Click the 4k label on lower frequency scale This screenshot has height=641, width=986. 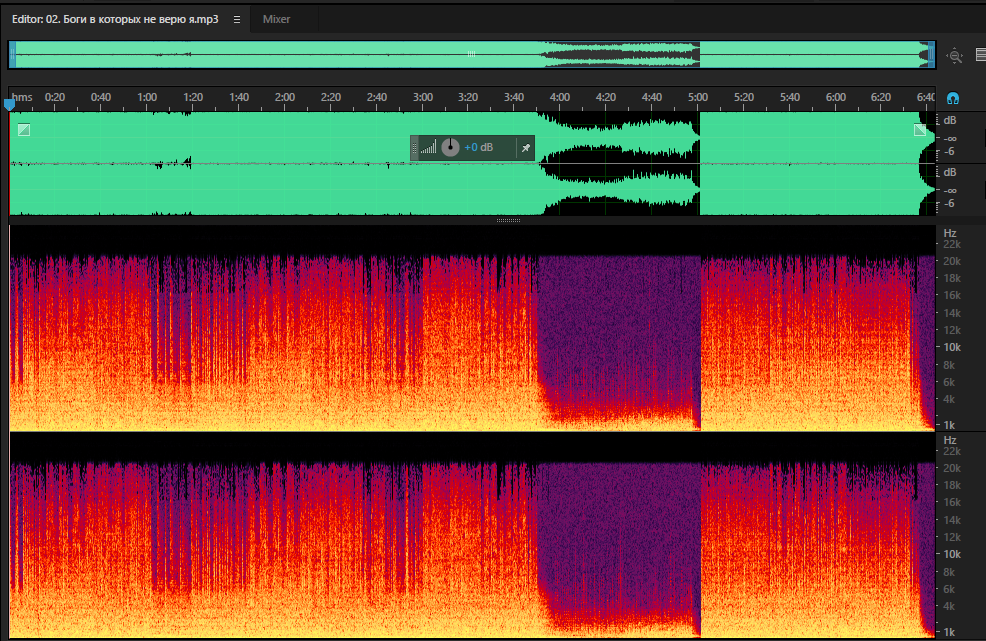point(949,606)
